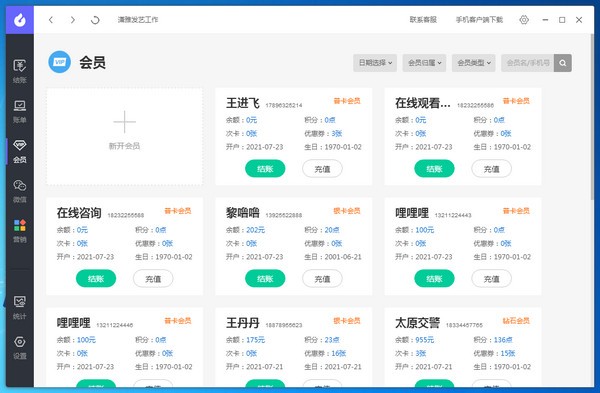
Task: Click 结账 for 在线咨询 member
Action: [96, 279]
